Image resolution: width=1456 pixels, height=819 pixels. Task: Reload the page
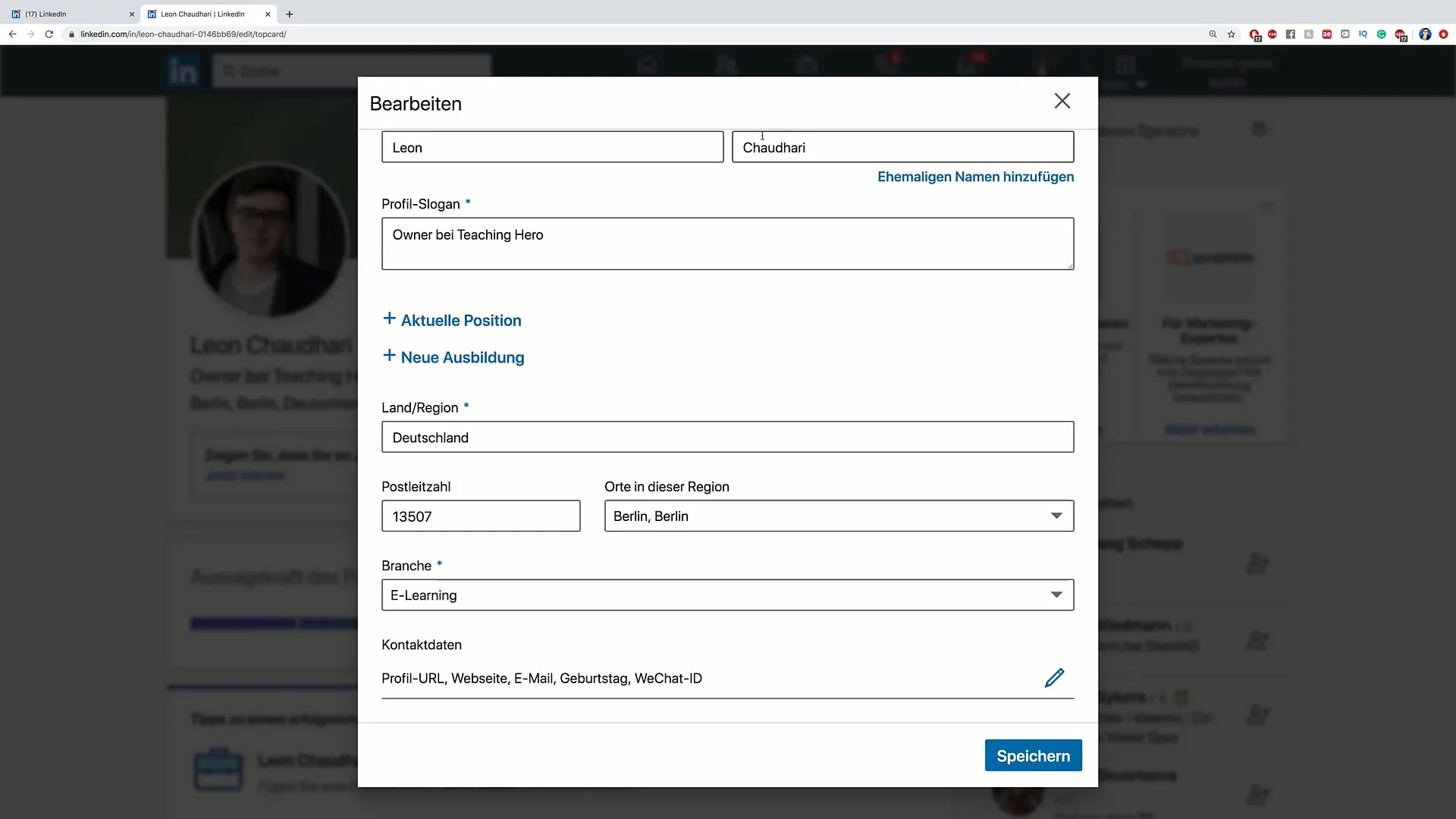coord(49,34)
